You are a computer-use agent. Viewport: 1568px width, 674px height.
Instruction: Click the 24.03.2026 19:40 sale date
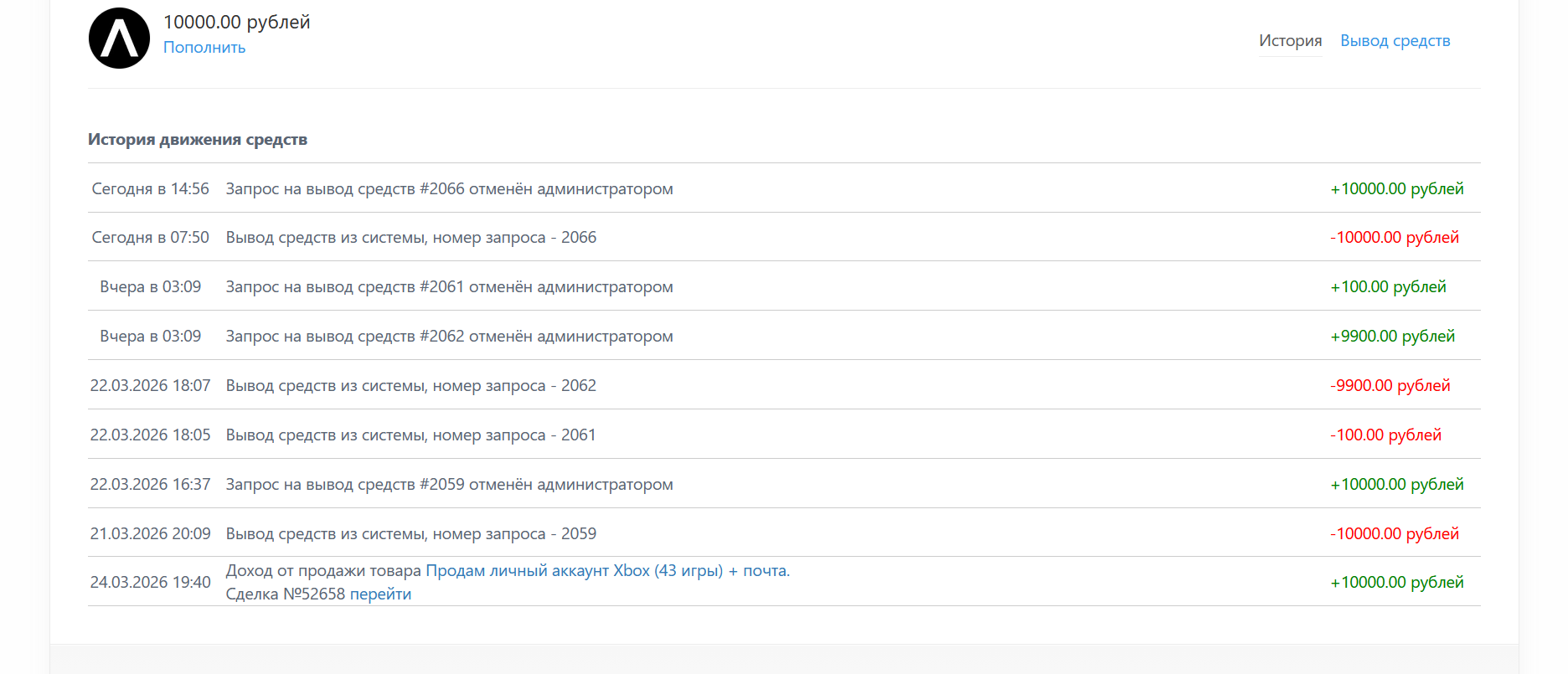point(150,583)
